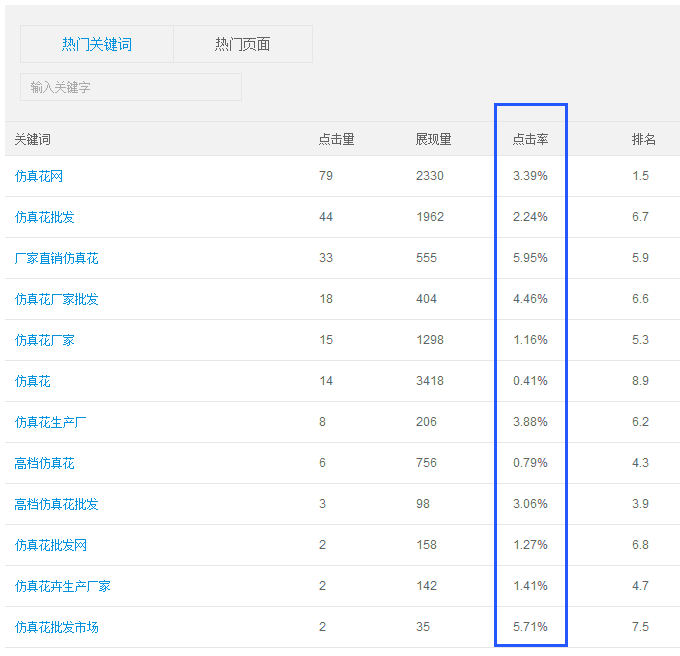Viewport: 680px width, 656px height.
Task: Sort by the 展现量 column header
Action: 433,139
